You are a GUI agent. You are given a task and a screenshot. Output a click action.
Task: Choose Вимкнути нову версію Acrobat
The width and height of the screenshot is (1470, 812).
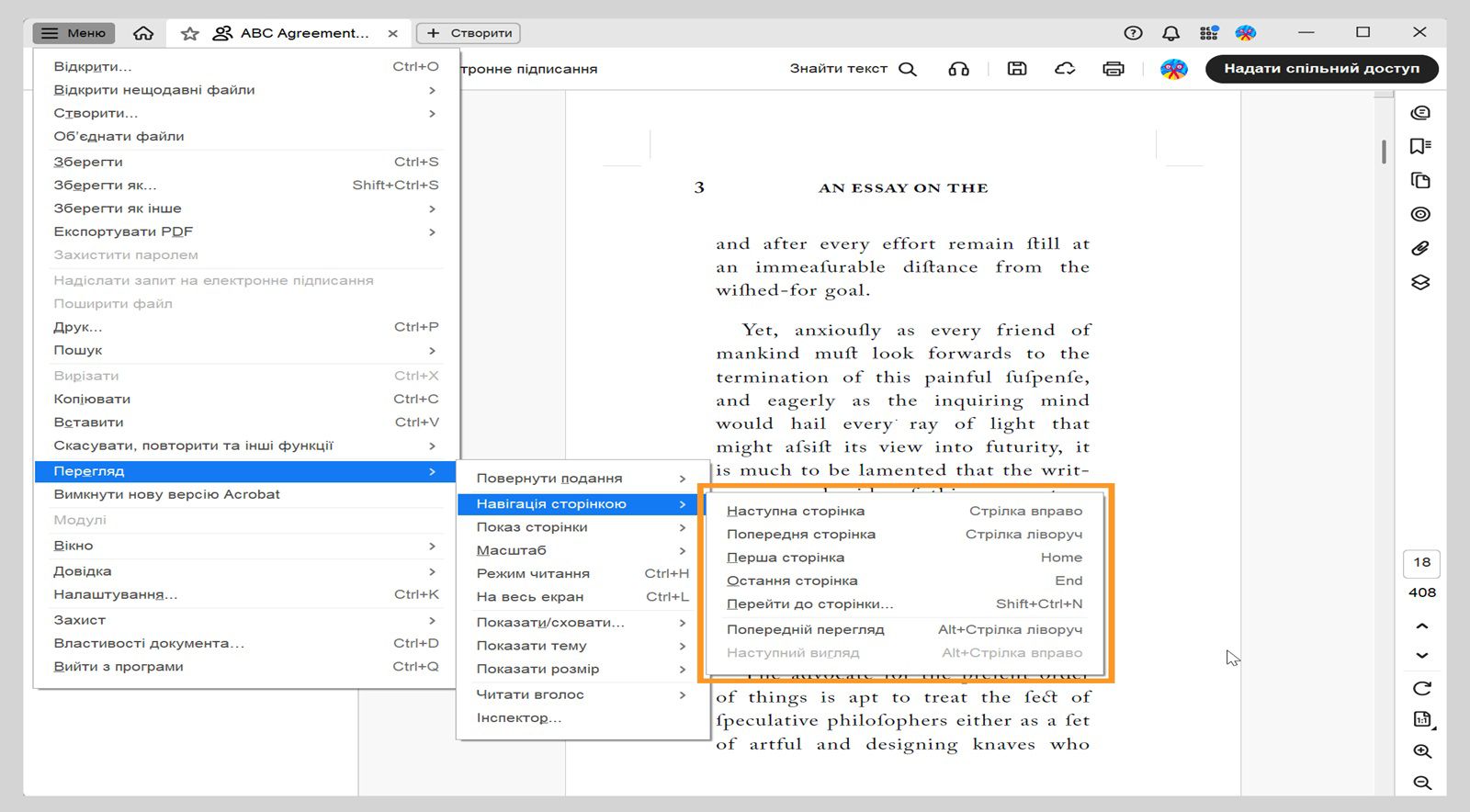pyautogui.click(x=245, y=494)
